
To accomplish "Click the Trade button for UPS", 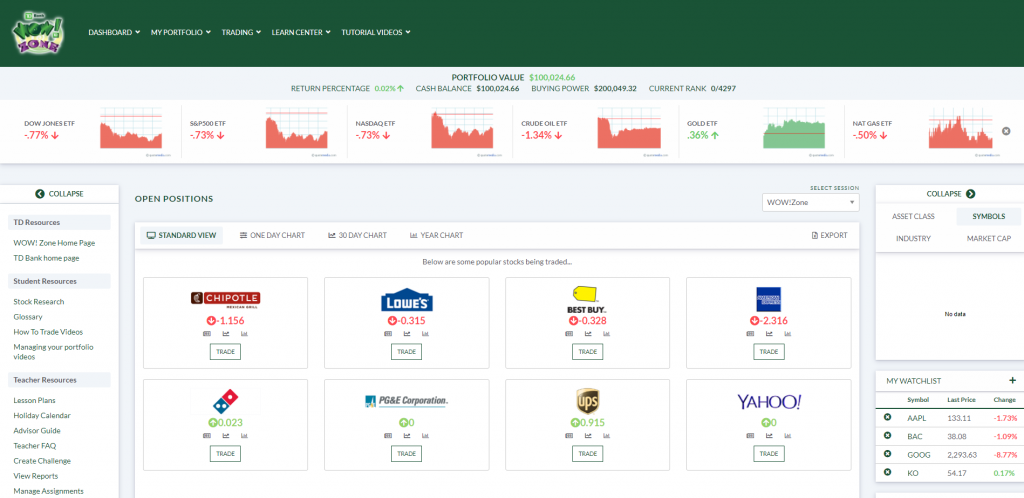I will pyautogui.click(x=588, y=454).
